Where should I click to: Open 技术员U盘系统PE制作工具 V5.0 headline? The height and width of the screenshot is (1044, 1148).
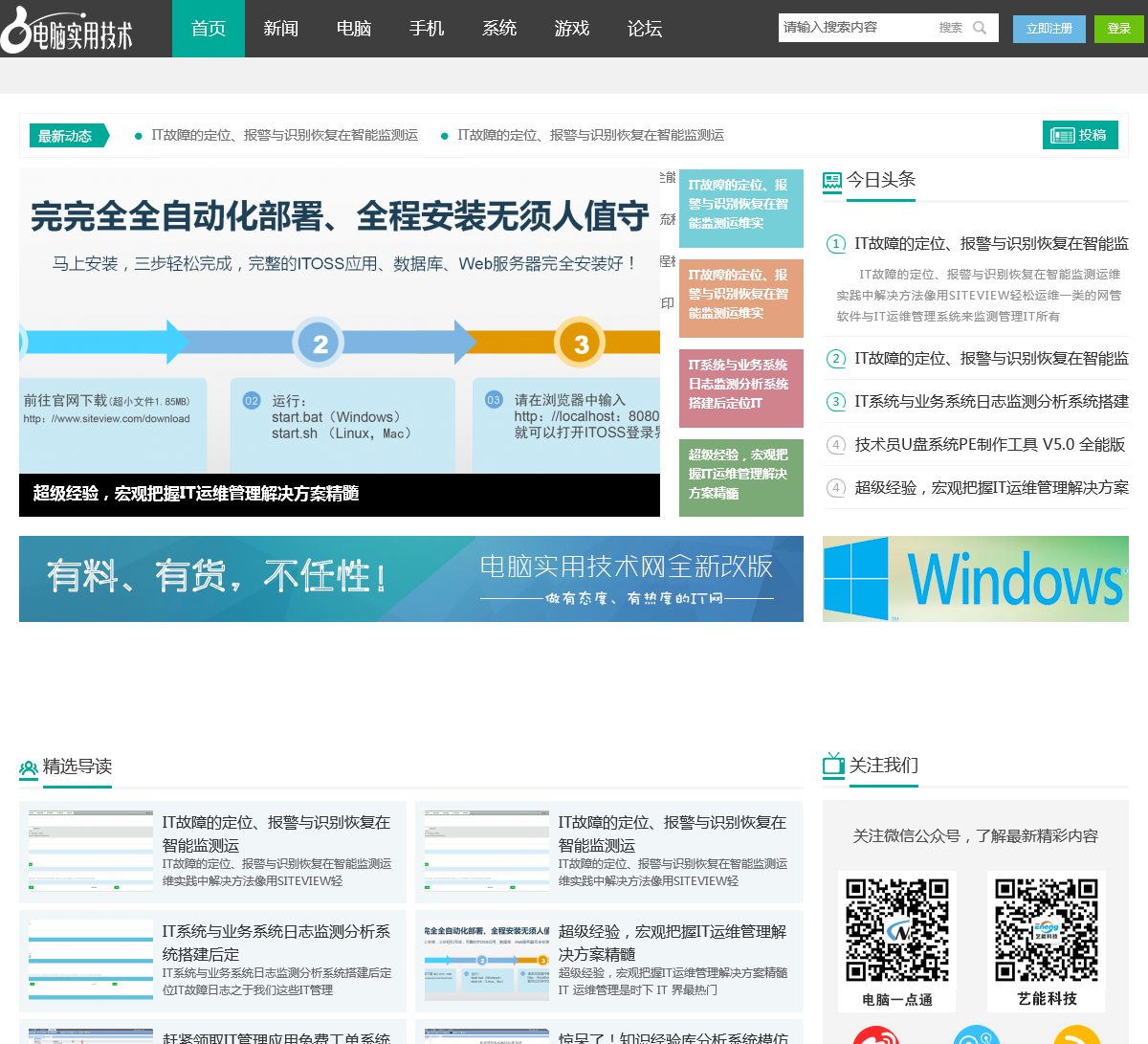[989, 444]
